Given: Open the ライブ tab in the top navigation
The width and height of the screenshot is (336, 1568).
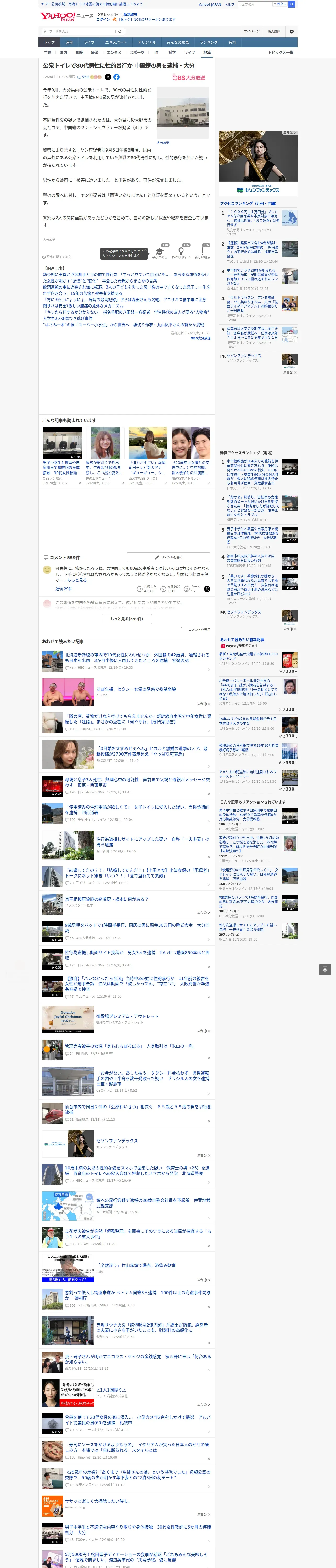Looking at the screenshot, I should pos(89,43).
